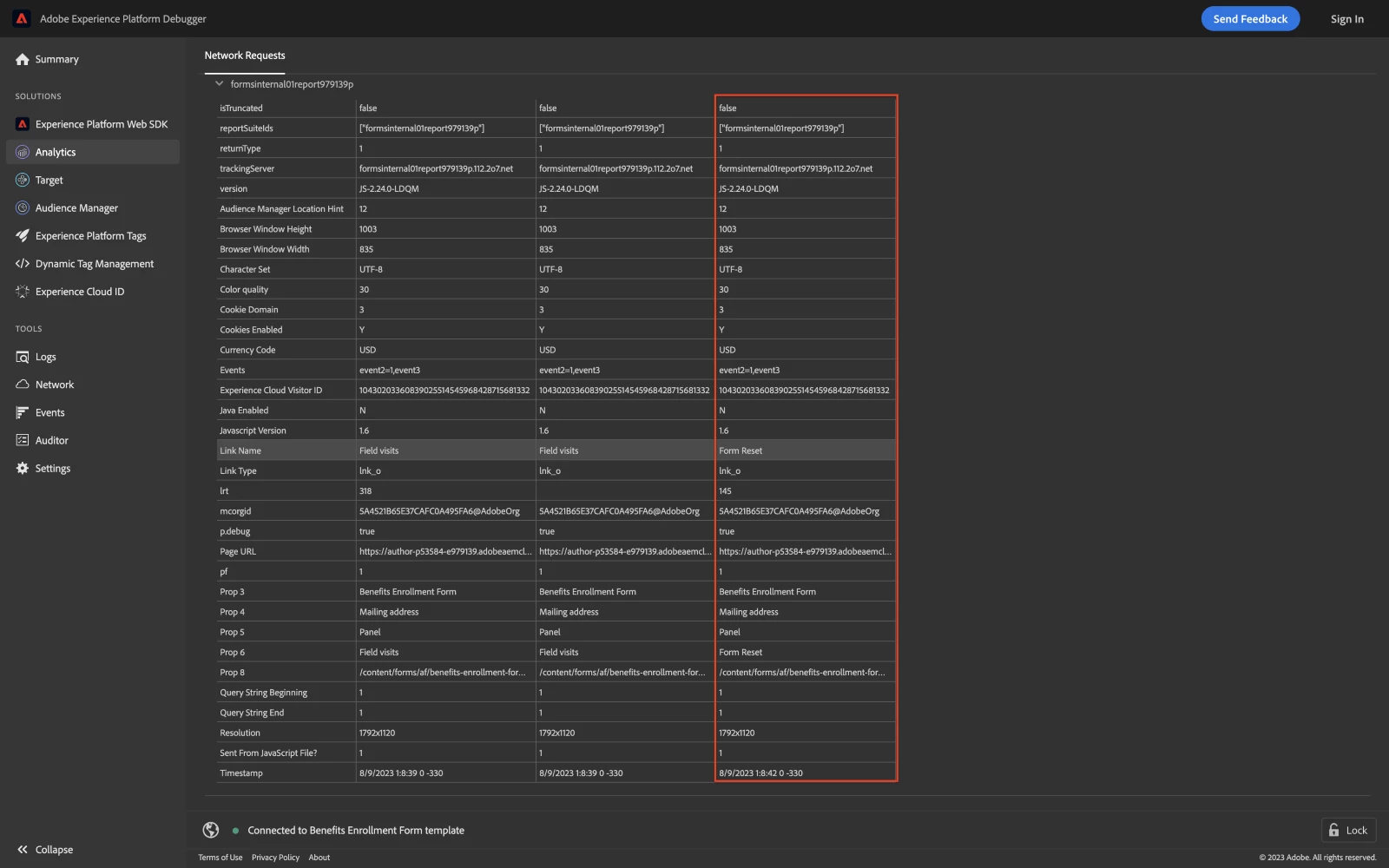The image size is (1389, 868).
Task: Open the Terms of Use link
Action: (221, 858)
